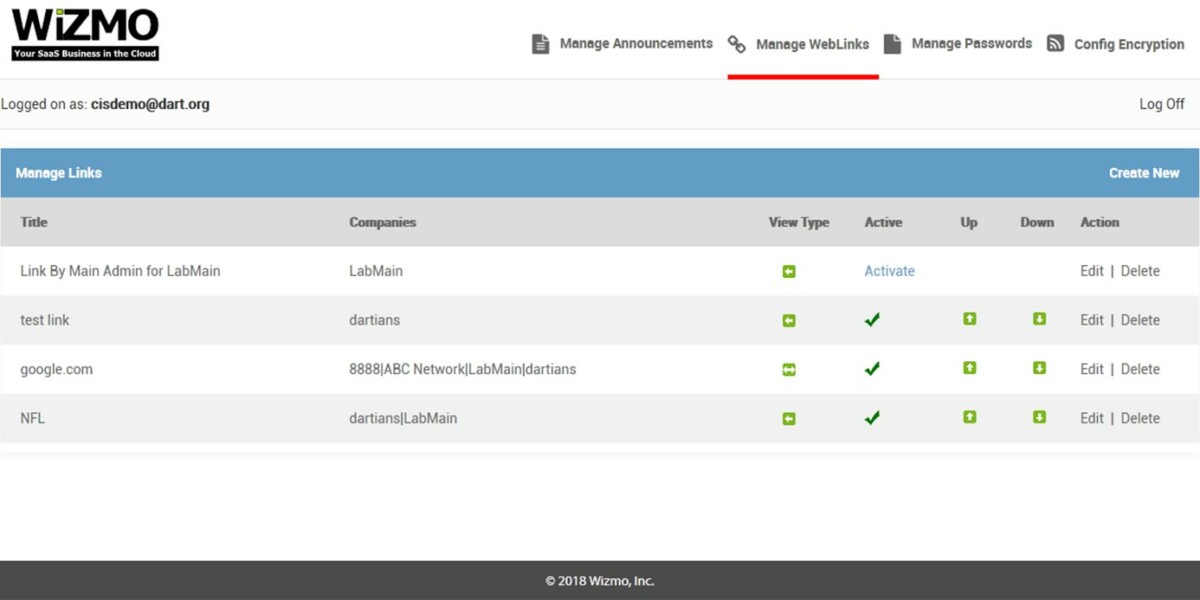This screenshot has height=600, width=1200.
Task: Select the 'NFL' title cell
Action: pos(33,418)
